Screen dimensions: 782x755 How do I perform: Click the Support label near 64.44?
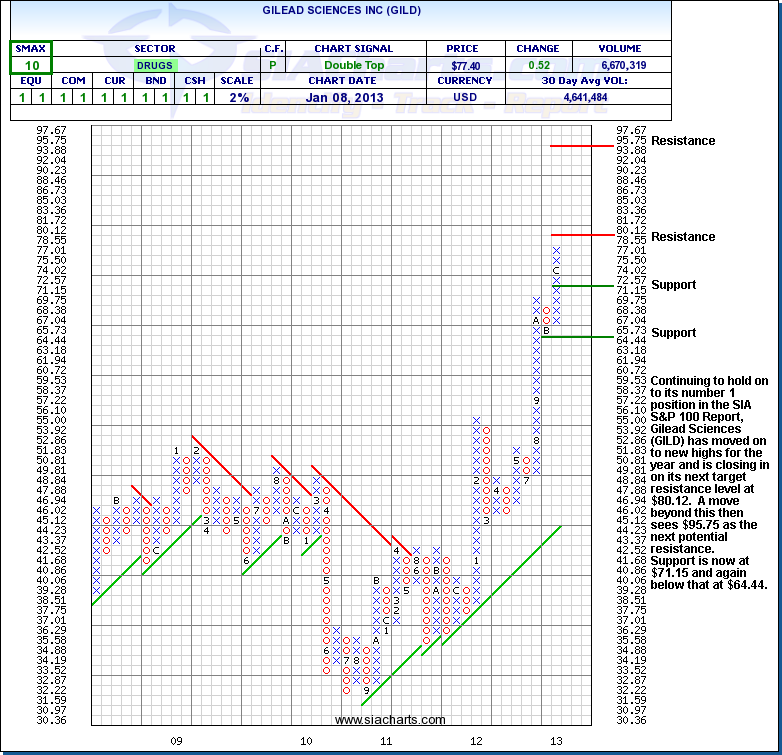click(673, 333)
